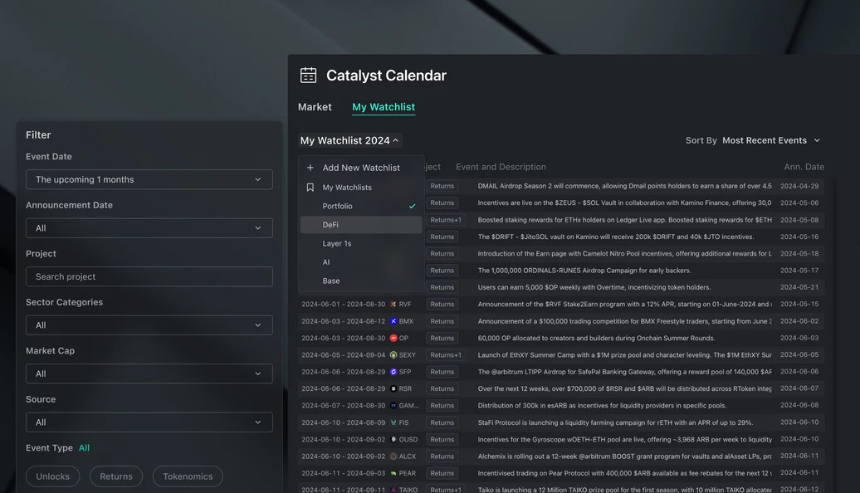860x493 pixels.
Task: Toggle the Returns event type filter
Action: (116, 477)
